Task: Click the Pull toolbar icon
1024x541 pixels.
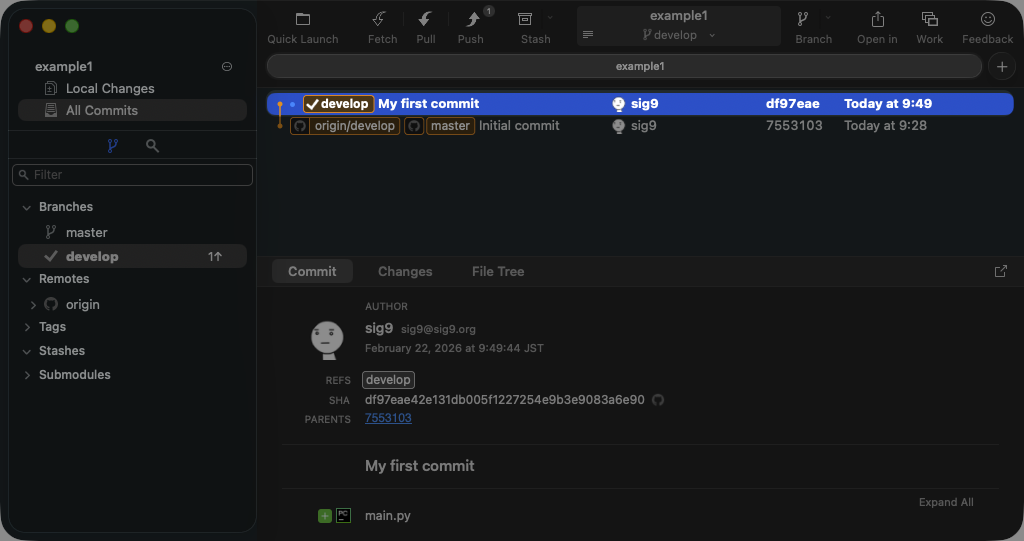Action: pyautogui.click(x=426, y=20)
